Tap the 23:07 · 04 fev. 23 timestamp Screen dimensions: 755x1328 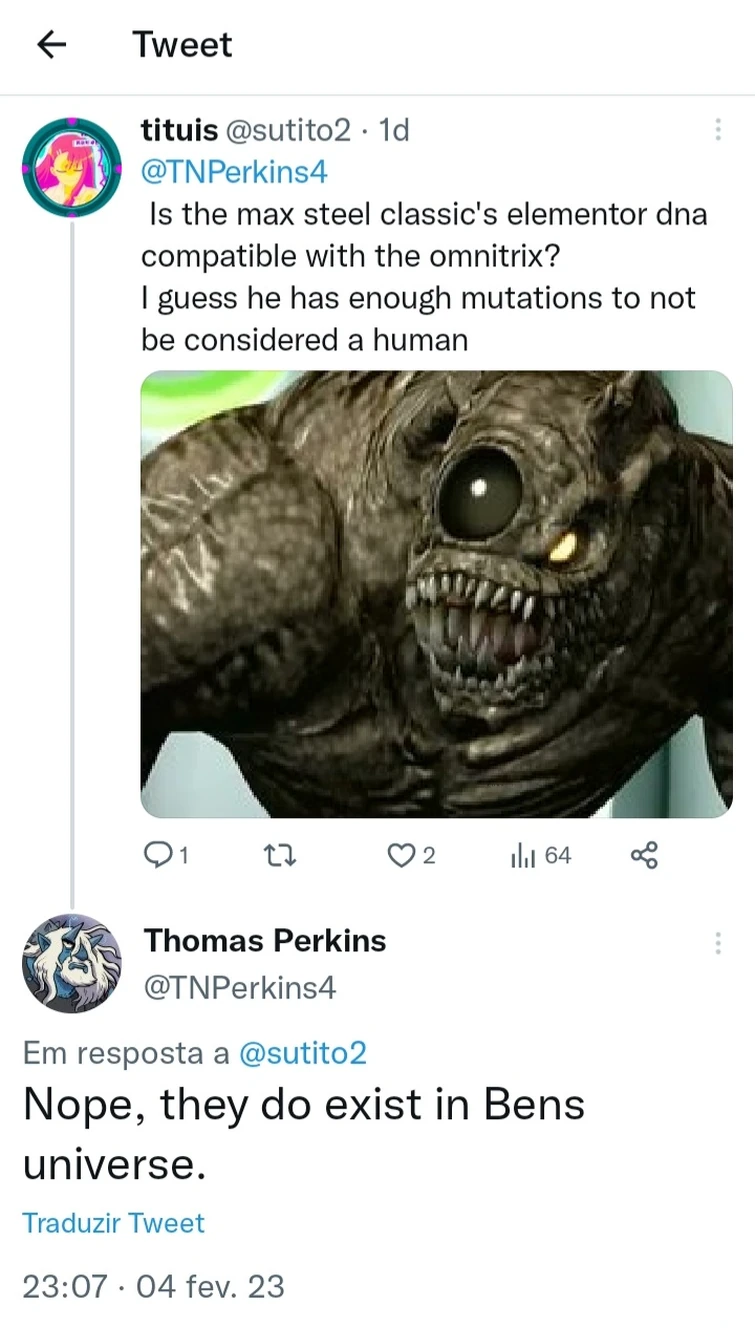[153, 1285]
